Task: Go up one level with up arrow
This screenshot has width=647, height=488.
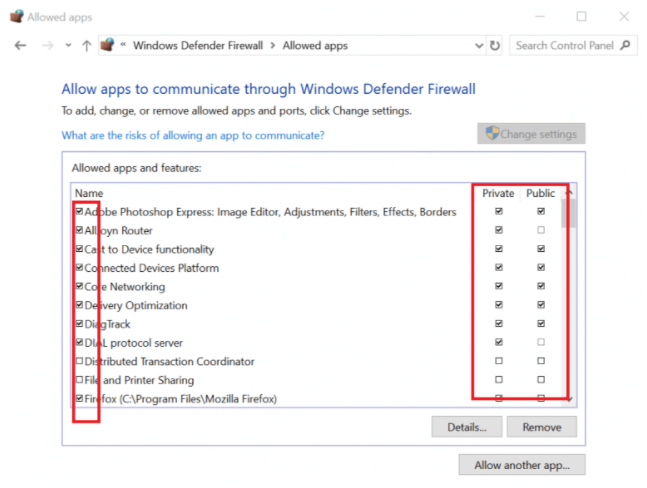Action: pyautogui.click(x=86, y=45)
